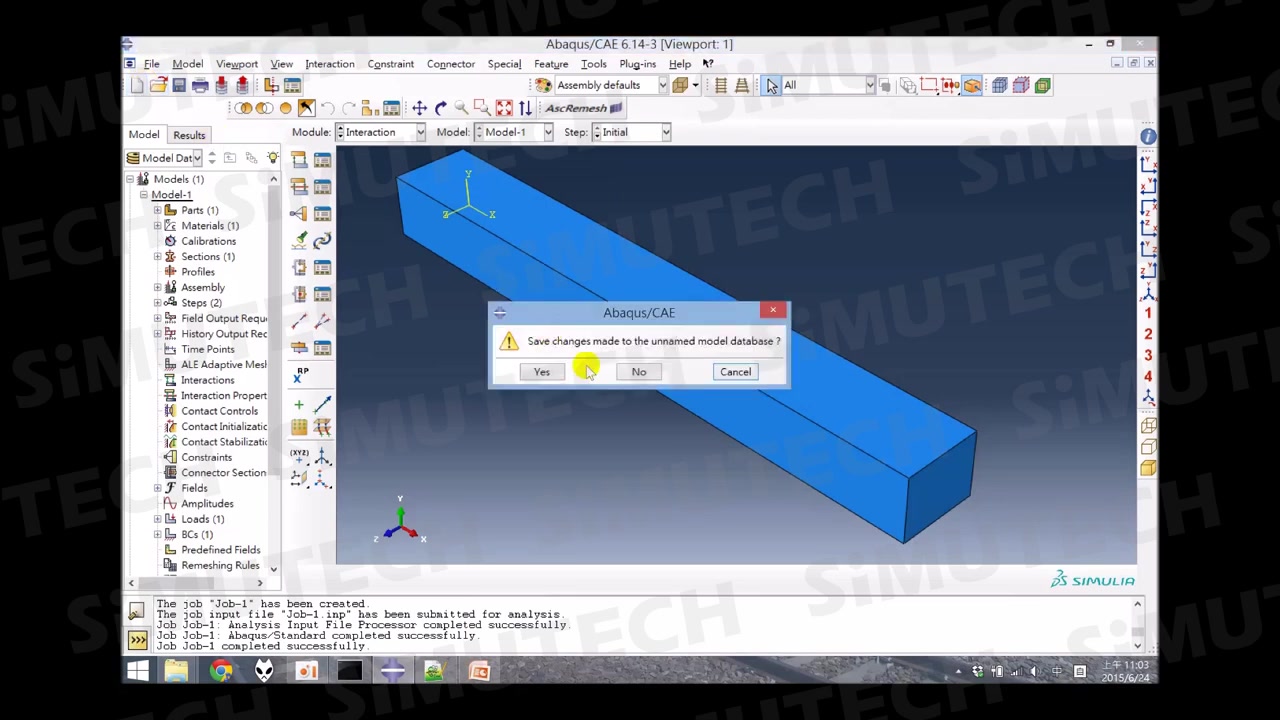Viewport: 1280px width, 720px height.
Task: Click the green cube shaded render icon
Action: pyautogui.click(x=1043, y=86)
